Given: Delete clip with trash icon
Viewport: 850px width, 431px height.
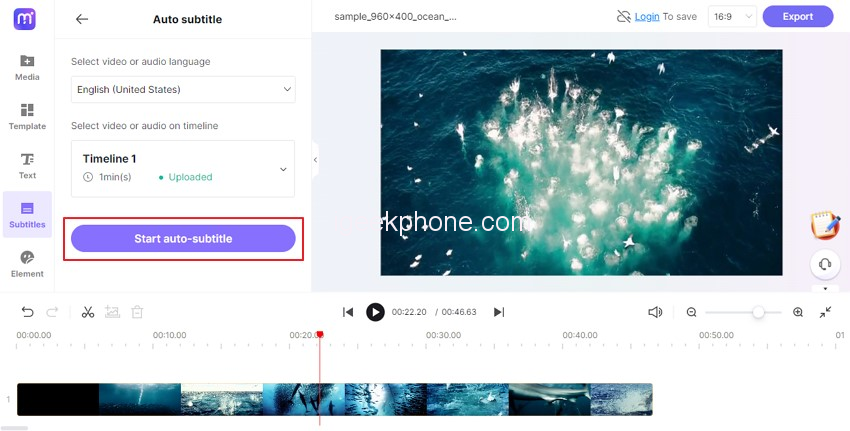Looking at the screenshot, I should pyautogui.click(x=137, y=312).
